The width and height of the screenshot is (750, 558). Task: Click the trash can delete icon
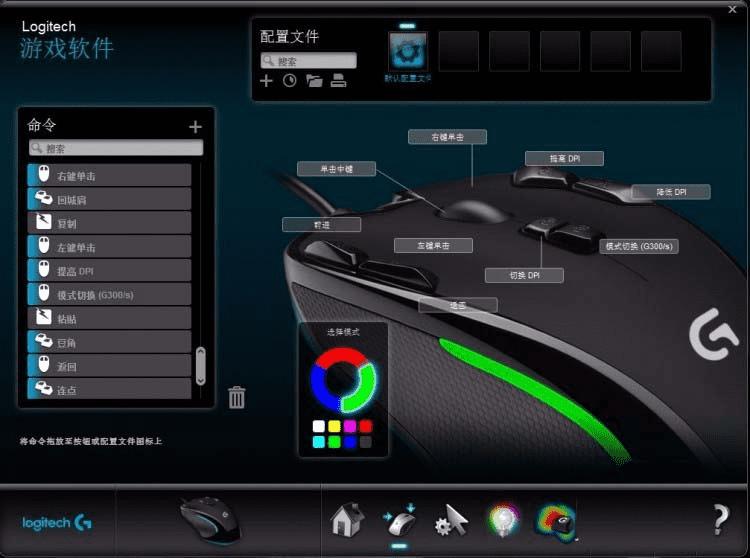(237, 397)
